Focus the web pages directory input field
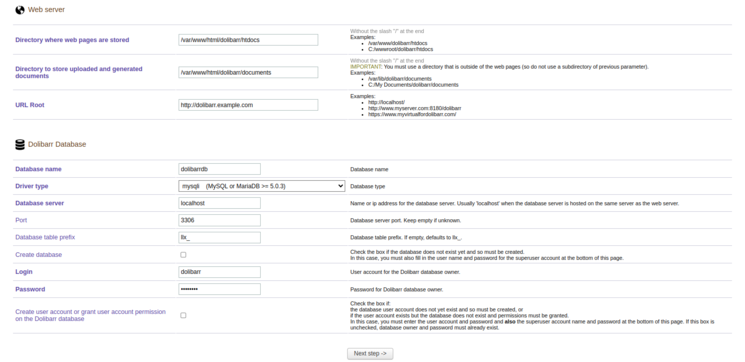Viewport: 745px width, 362px height. click(248, 40)
